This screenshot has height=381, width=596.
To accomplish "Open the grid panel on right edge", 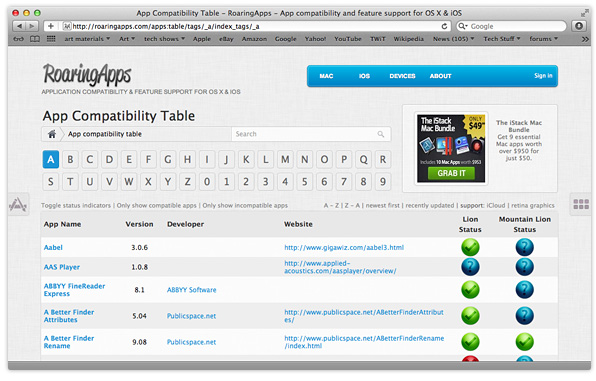I will tap(581, 205).
